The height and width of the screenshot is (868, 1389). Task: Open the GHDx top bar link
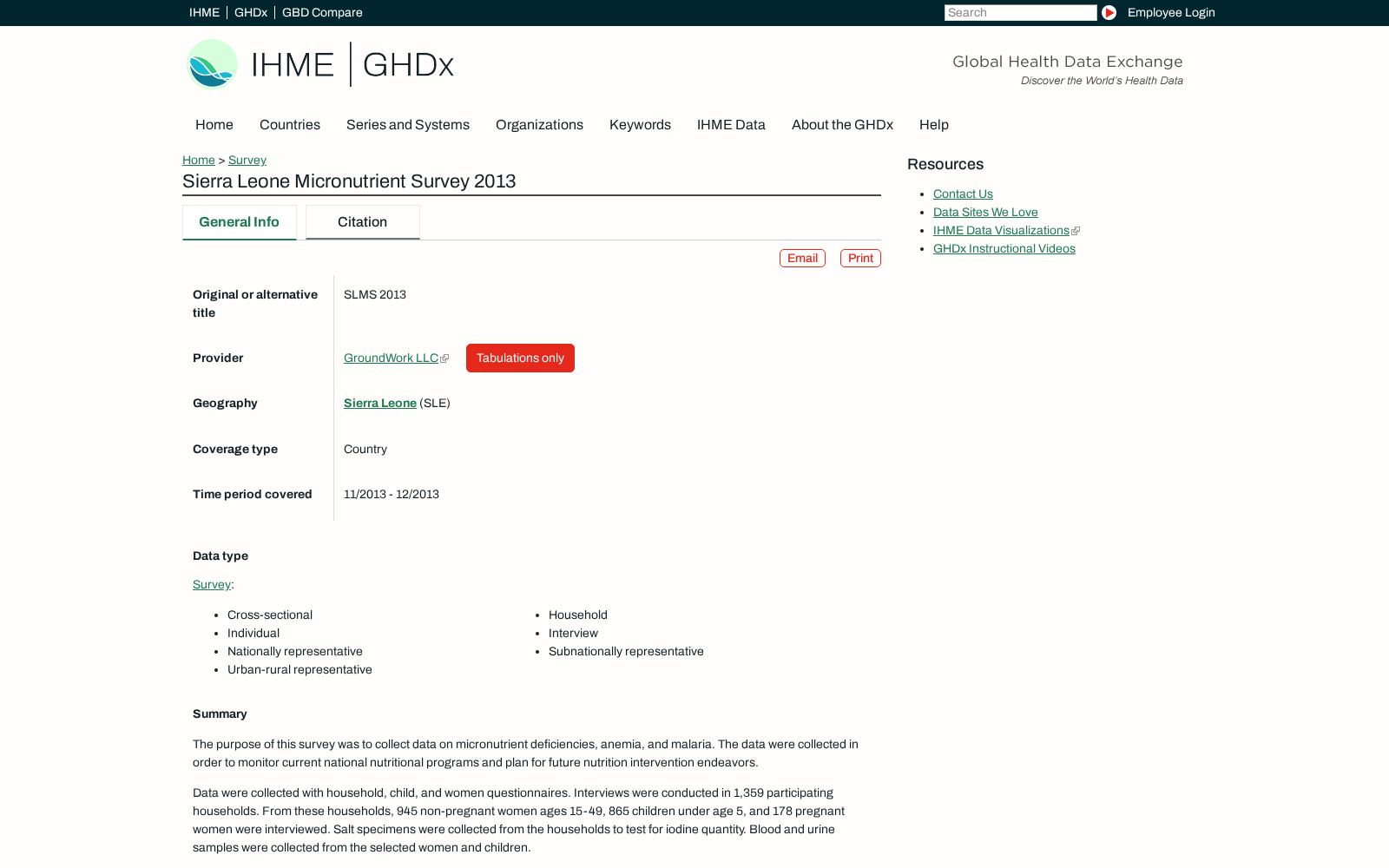click(250, 12)
